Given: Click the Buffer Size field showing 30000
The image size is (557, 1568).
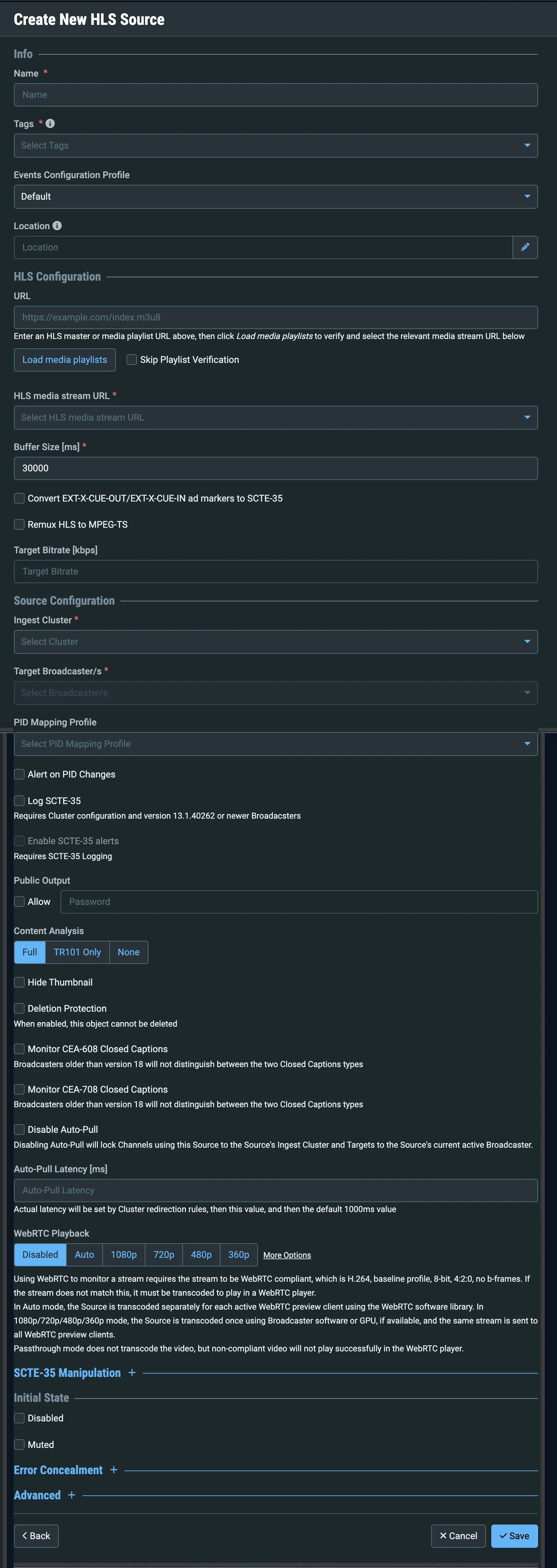Looking at the screenshot, I should click(x=276, y=468).
